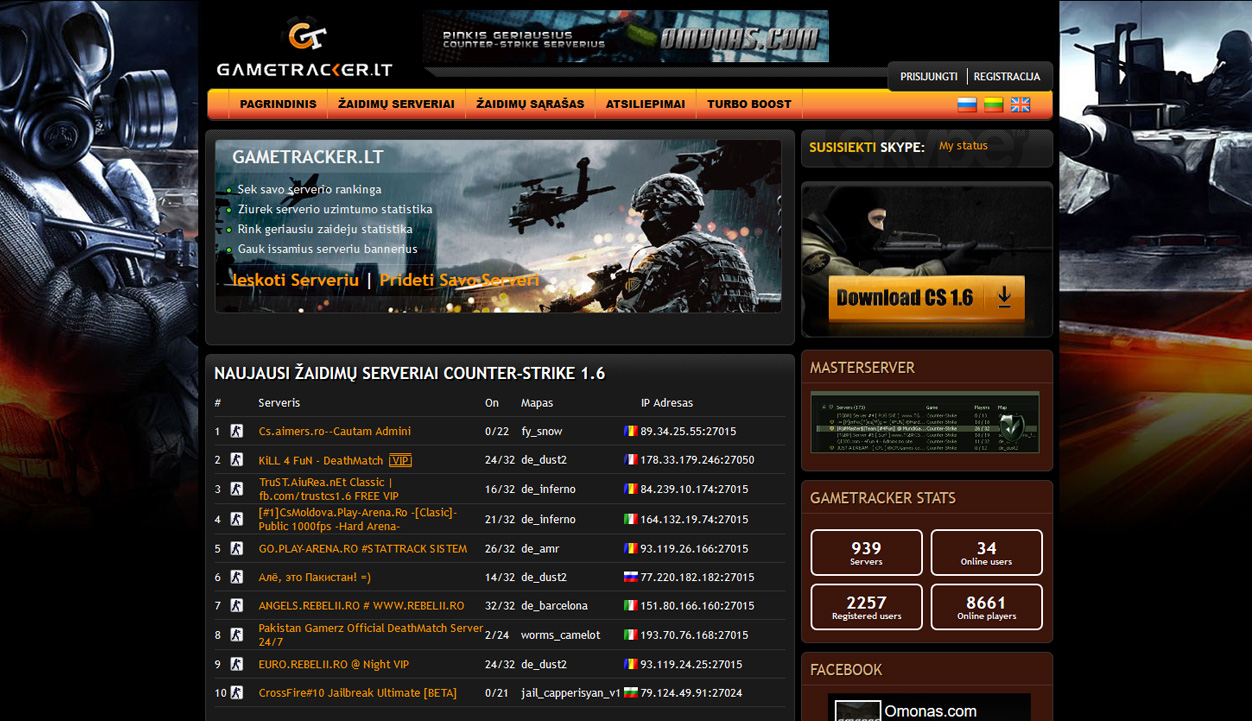Click the Serveris column header
This screenshot has height=721, width=1252.
279,402
